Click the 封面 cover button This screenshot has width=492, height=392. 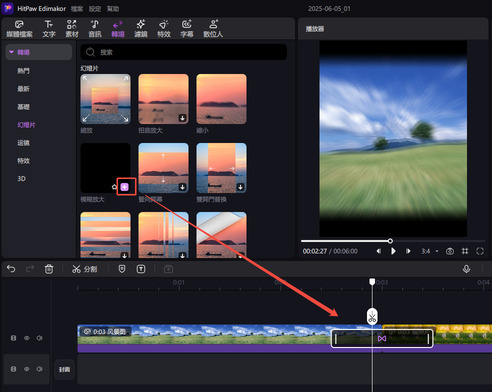click(64, 369)
